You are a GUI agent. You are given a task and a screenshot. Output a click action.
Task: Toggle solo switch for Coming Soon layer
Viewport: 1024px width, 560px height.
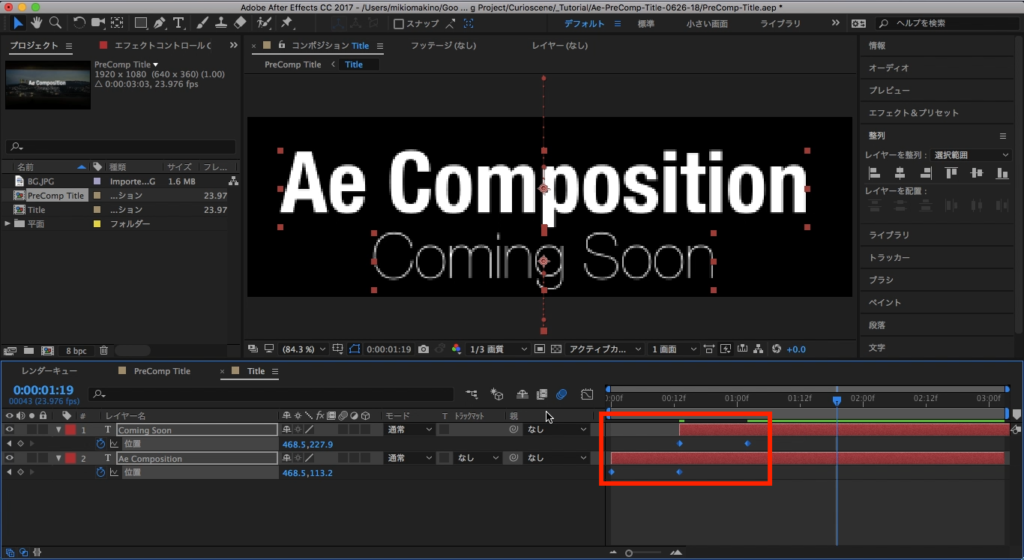pyautogui.click(x=31, y=429)
